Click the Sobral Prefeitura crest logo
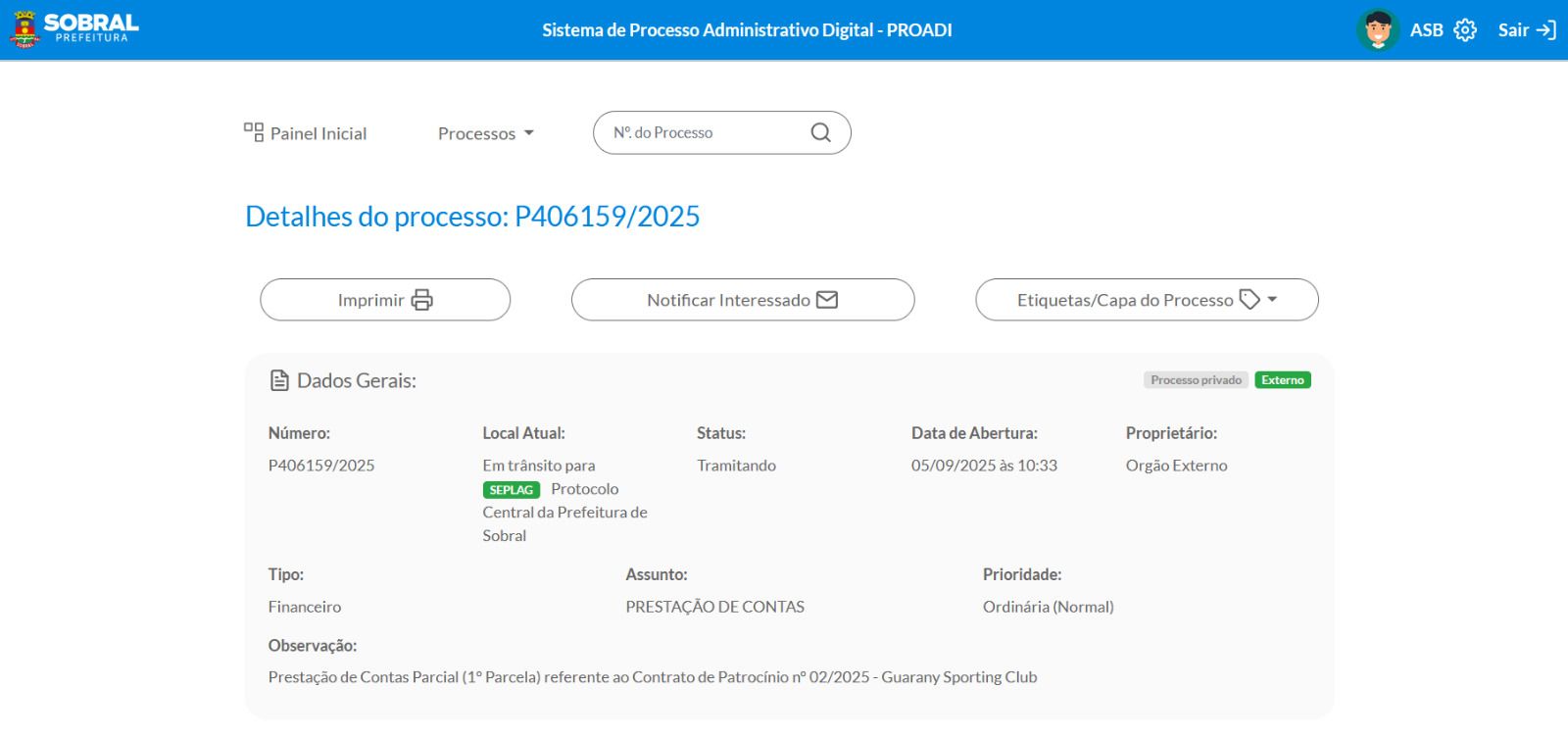Image resolution: width=1568 pixels, height=738 pixels. [x=24, y=29]
